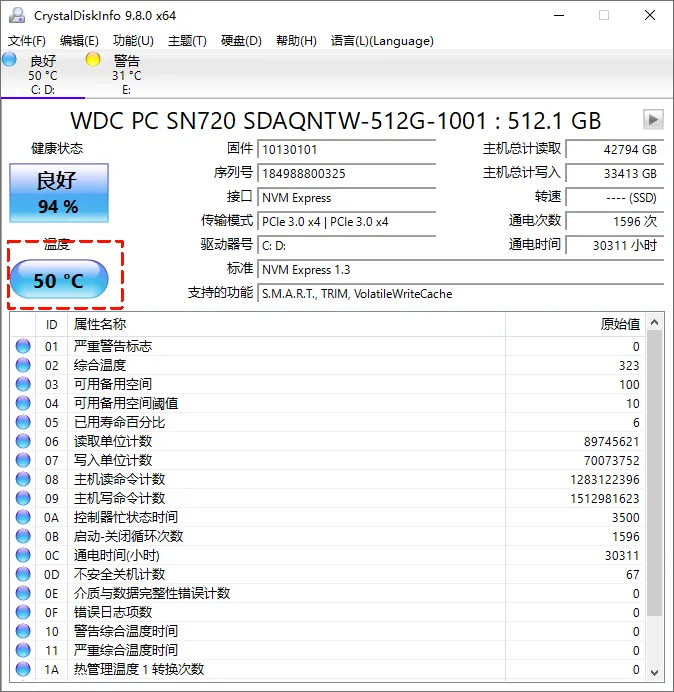Screen dimensions: 674x692
Task: Click status orb for row 05 已用寿命百分比
Action: pos(23,422)
